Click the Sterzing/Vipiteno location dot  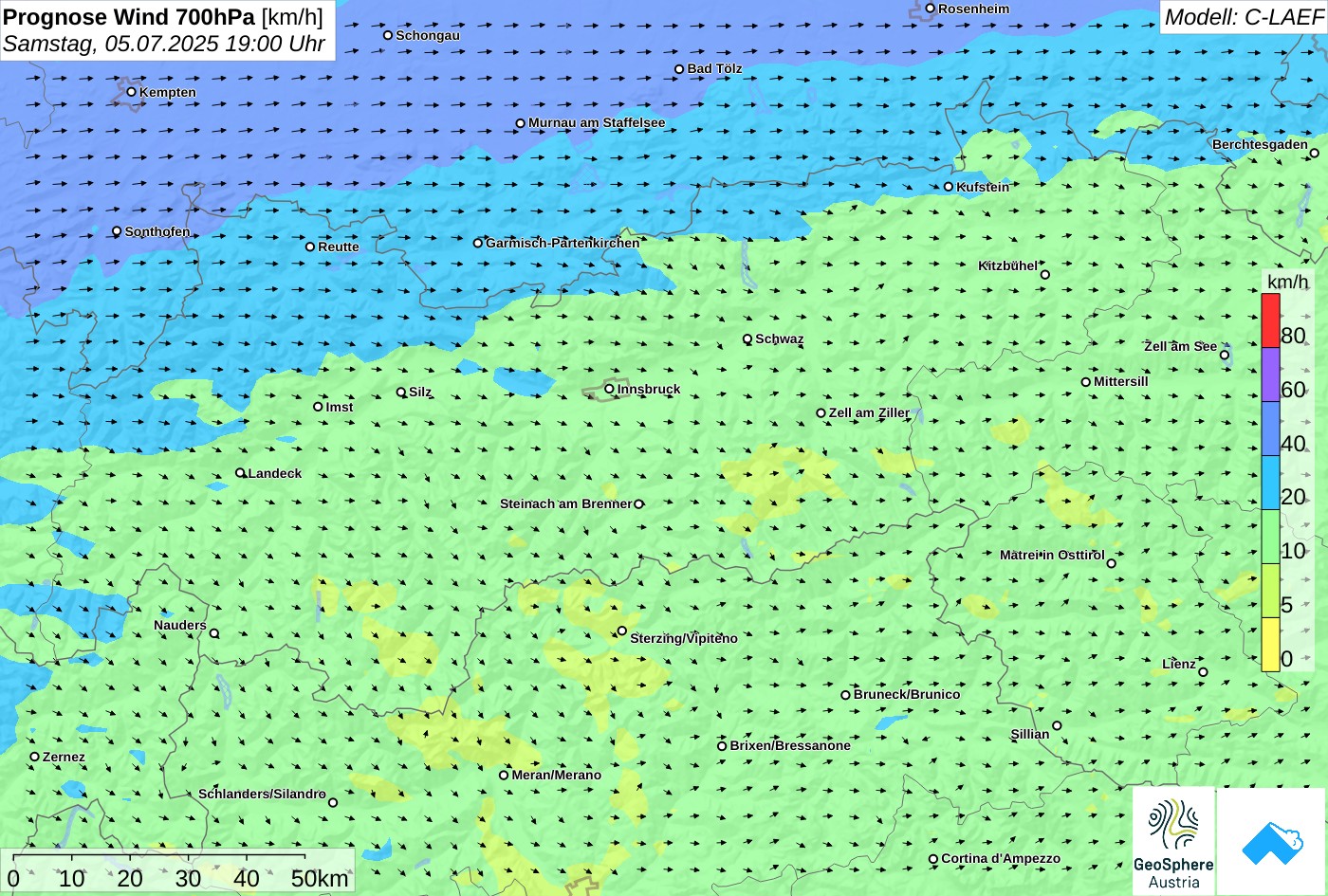pyautogui.click(x=622, y=631)
